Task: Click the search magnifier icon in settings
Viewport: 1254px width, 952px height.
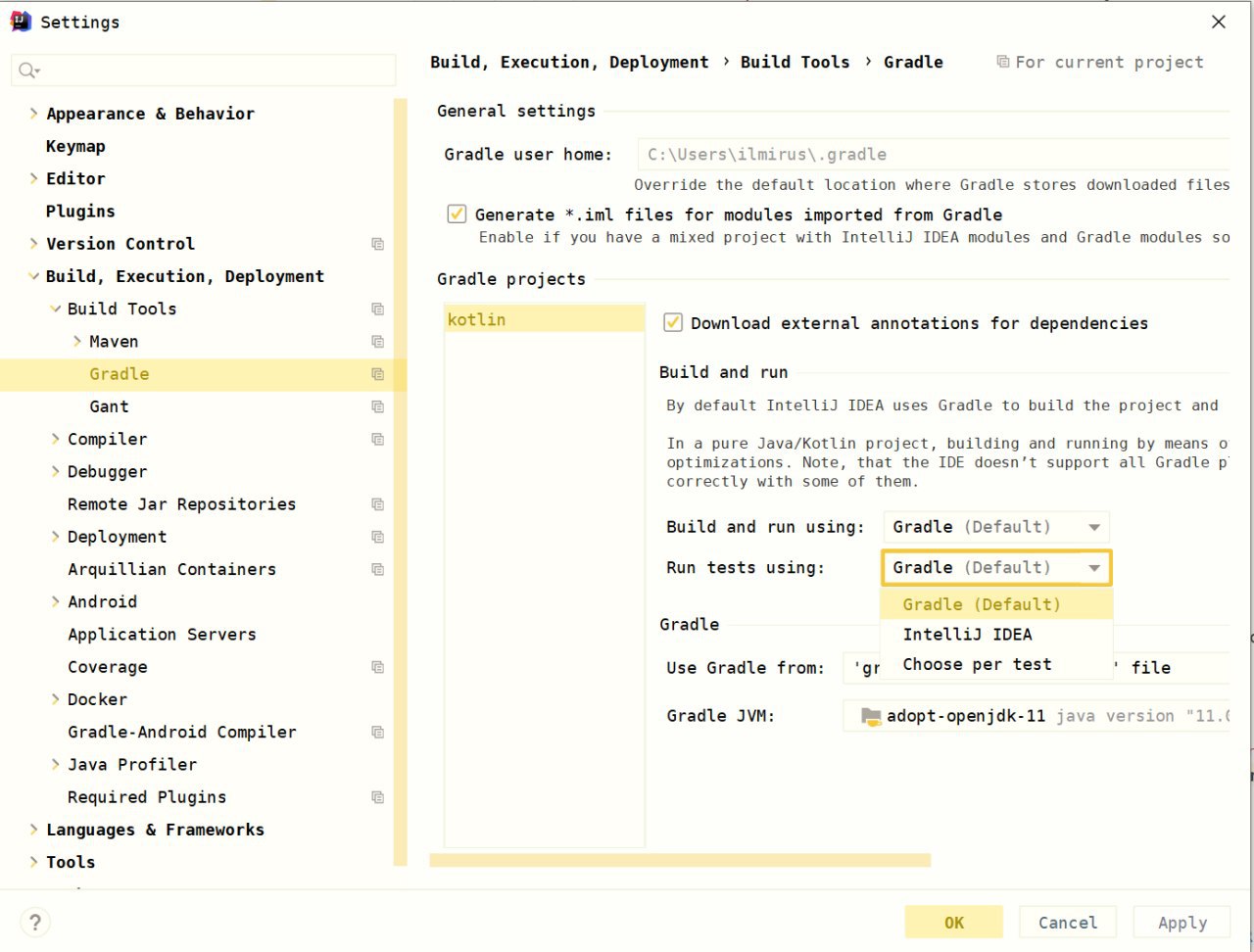Action: point(28,71)
